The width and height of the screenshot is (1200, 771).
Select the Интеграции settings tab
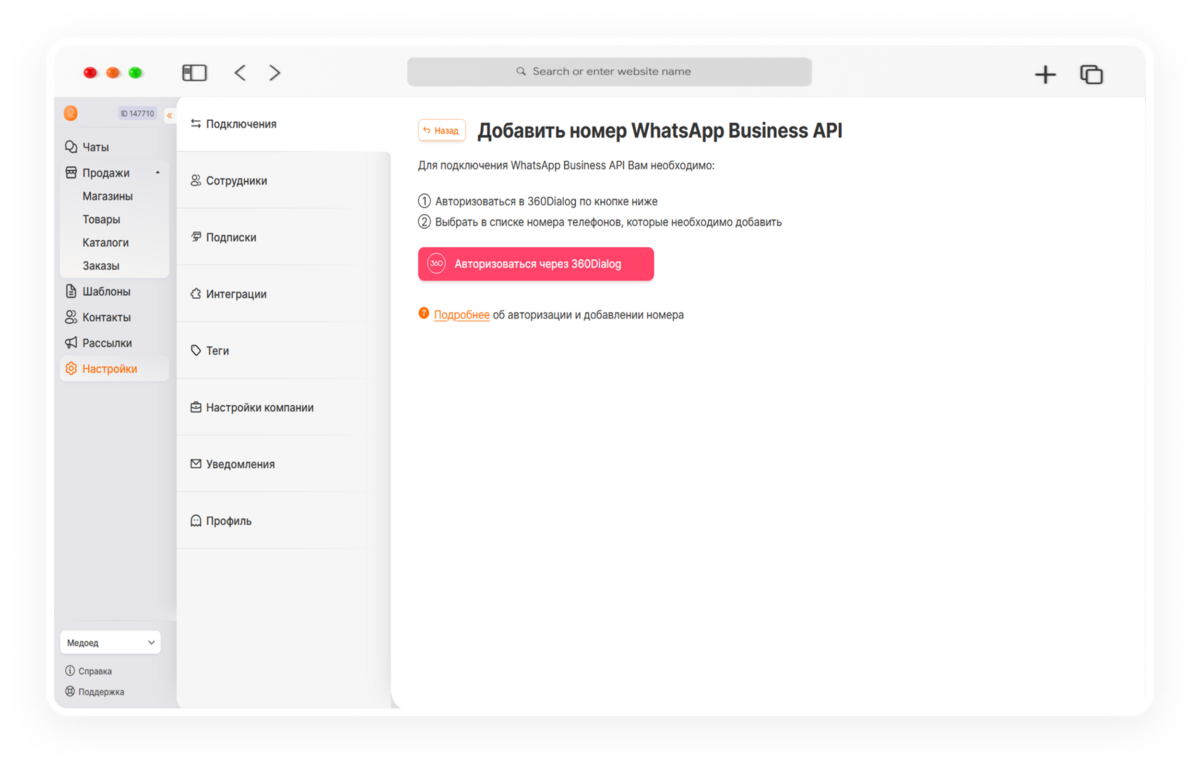pos(283,294)
